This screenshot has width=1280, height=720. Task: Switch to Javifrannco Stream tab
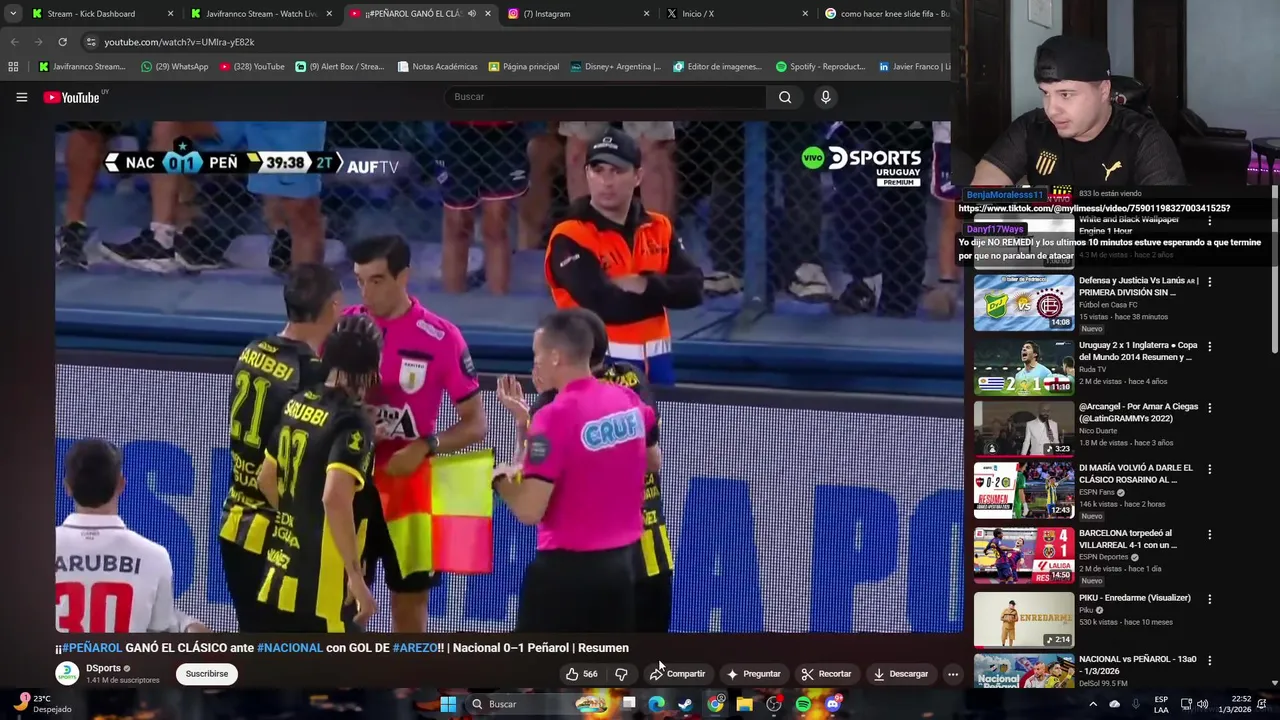[262, 14]
